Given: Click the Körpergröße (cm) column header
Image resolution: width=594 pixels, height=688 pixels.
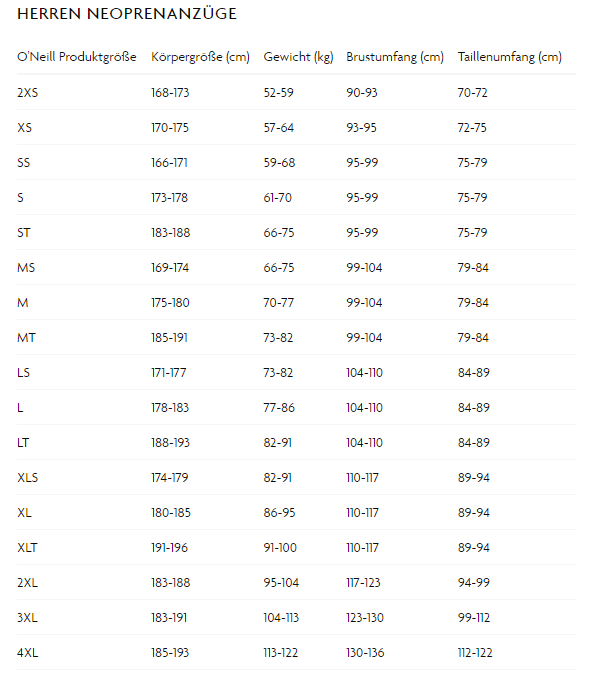Looking at the screenshot, I should [x=200, y=57].
